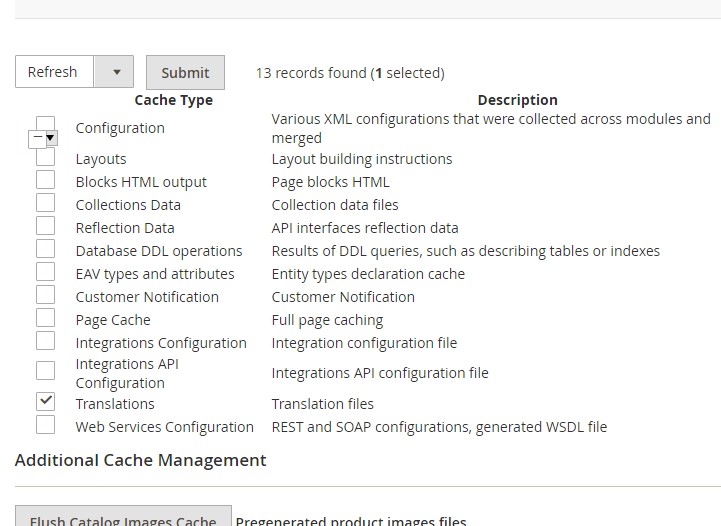Select the Customer Notification checkbox
The width and height of the screenshot is (721, 526).
click(45, 295)
